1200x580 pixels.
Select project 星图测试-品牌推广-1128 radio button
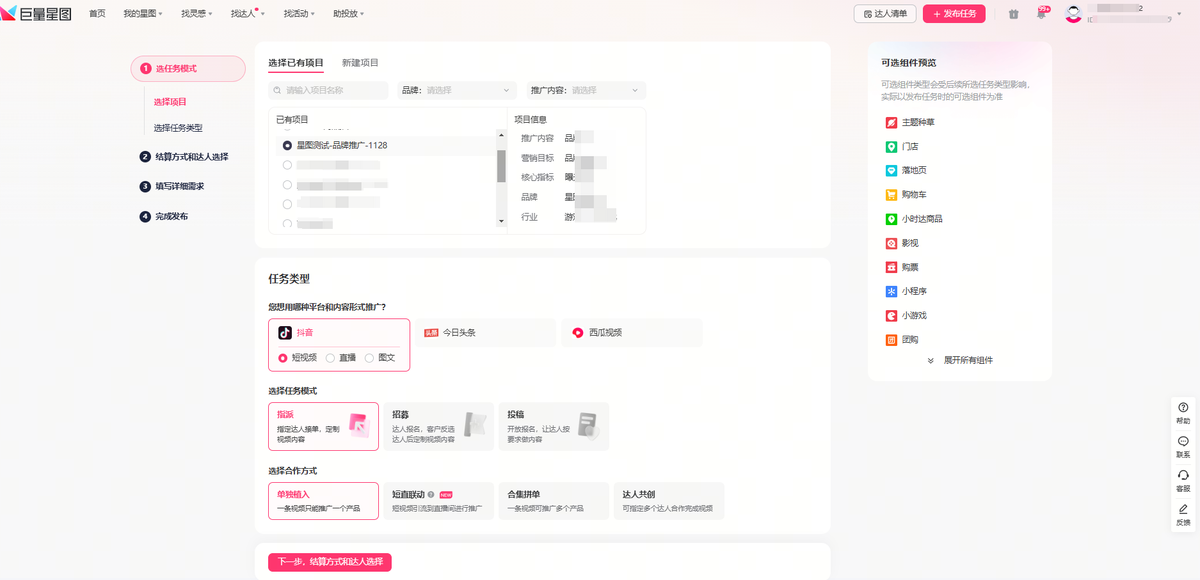(x=287, y=145)
